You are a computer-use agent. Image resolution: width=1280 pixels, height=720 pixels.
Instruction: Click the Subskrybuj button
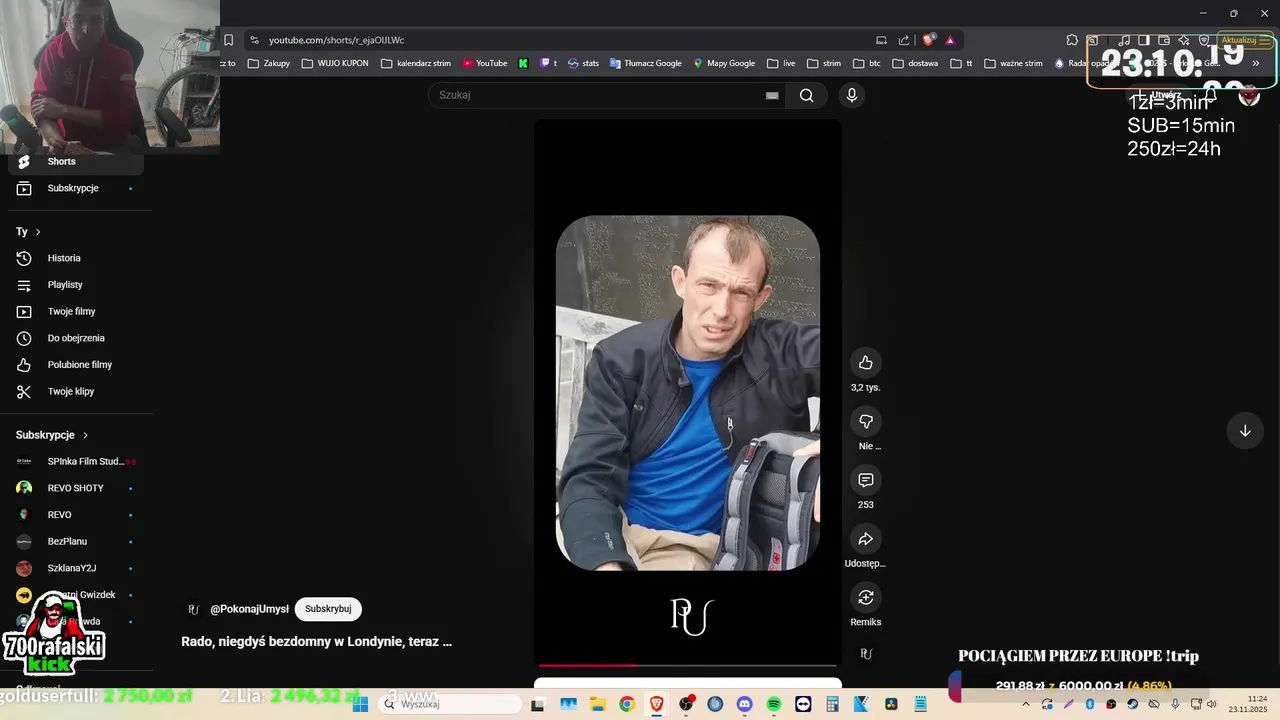pyautogui.click(x=328, y=609)
